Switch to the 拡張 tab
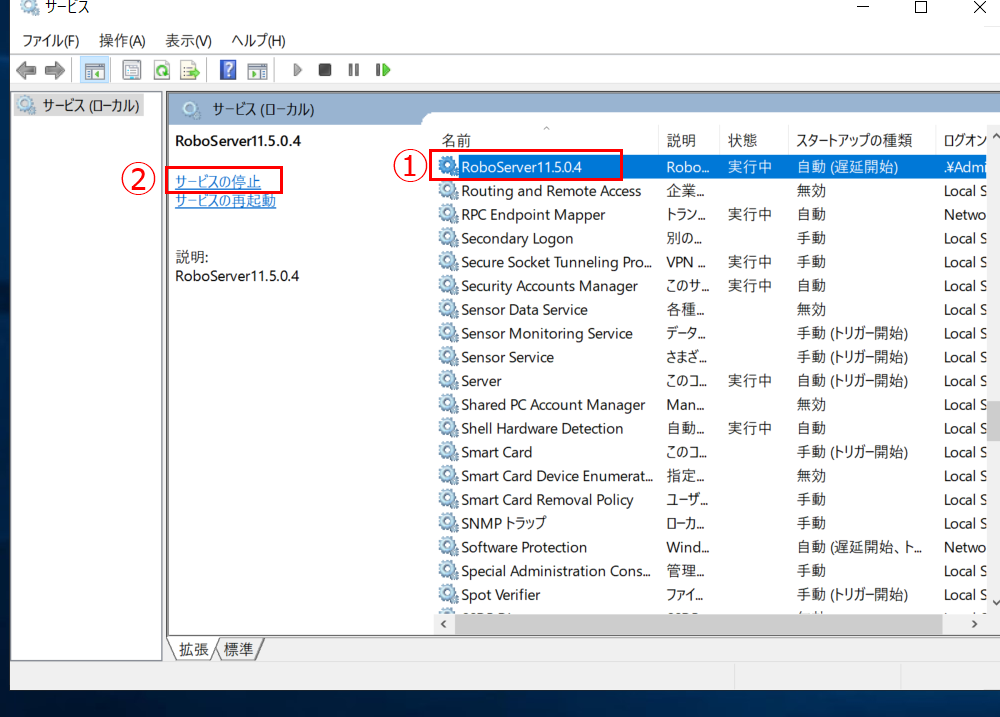Image resolution: width=1000 pixels, height=717 pixels. pyautogui.click(x=193, y=649)
